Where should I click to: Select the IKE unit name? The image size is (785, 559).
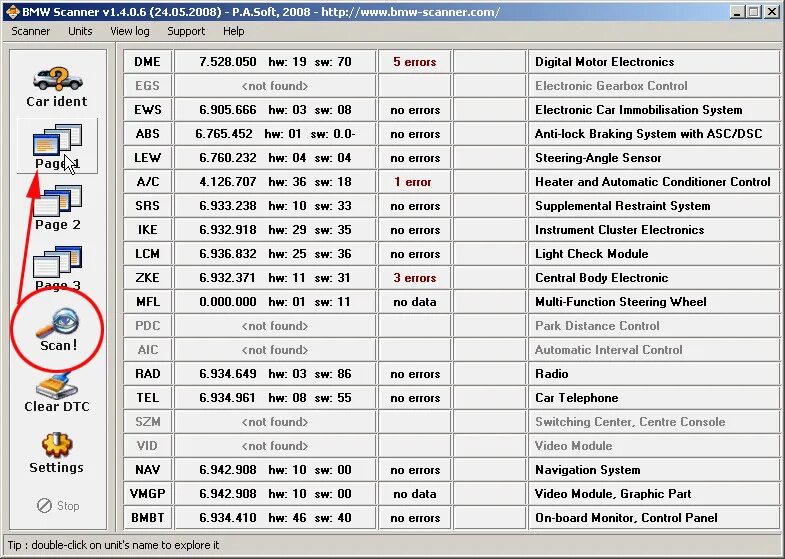(148, 230)
